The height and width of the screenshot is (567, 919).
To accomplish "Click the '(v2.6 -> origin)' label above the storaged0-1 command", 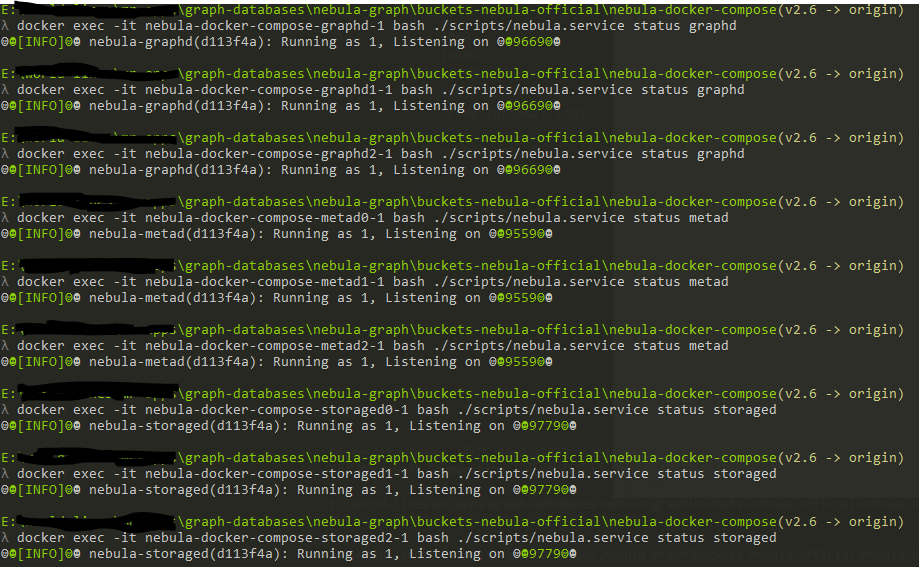I will click(x=840, y=393).
